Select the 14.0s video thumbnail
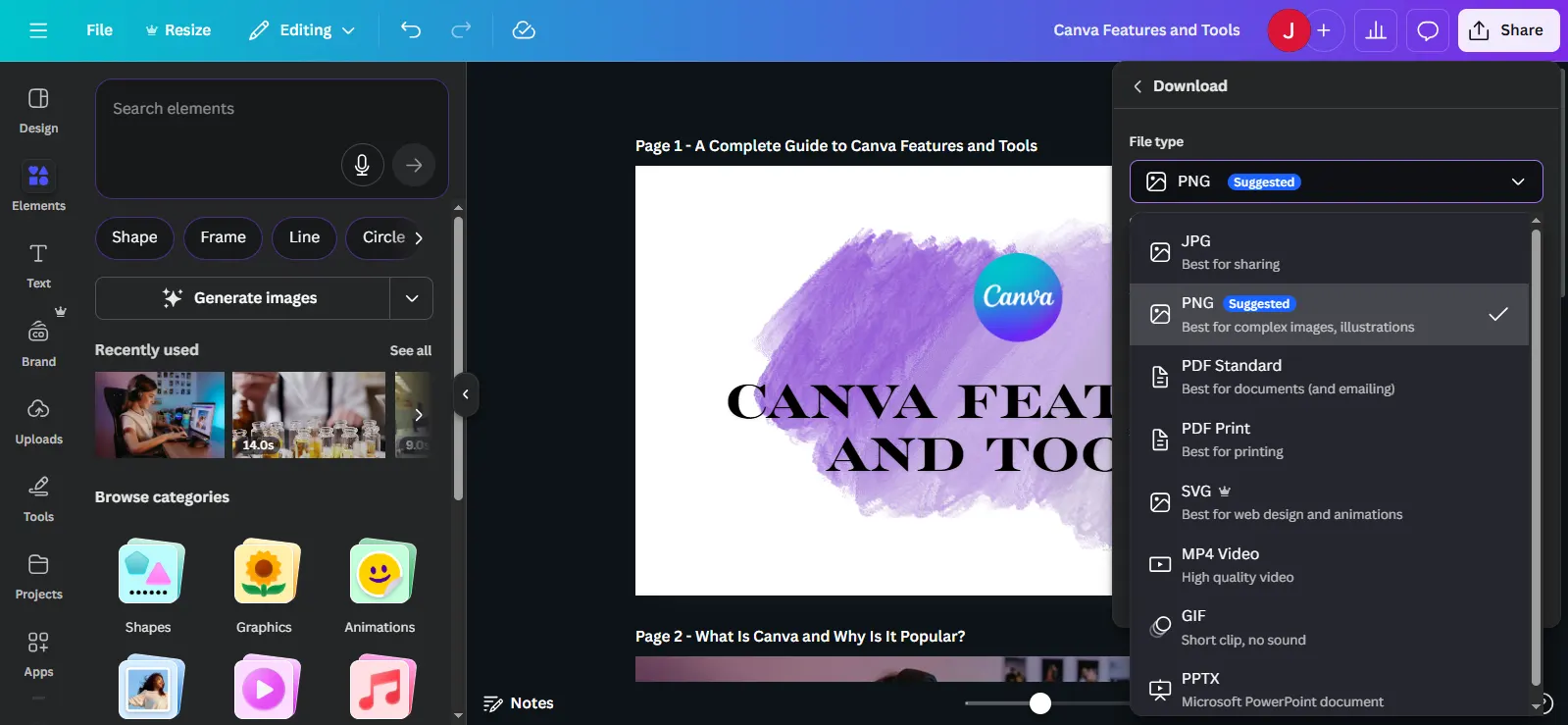 (309, 415)
